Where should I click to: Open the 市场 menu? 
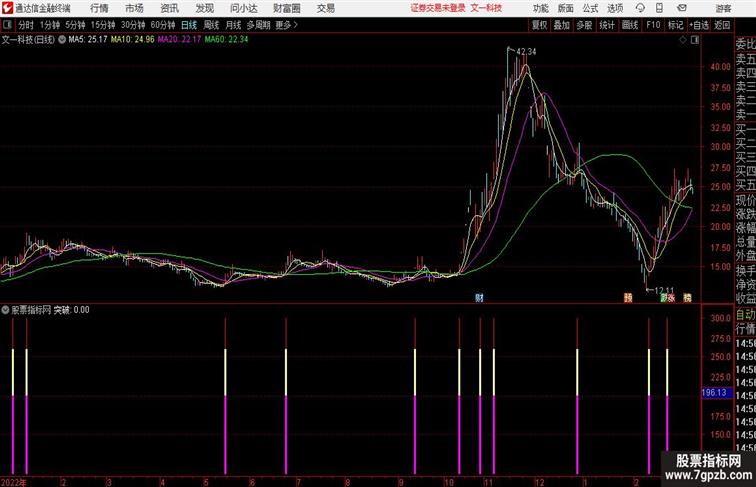135,8
